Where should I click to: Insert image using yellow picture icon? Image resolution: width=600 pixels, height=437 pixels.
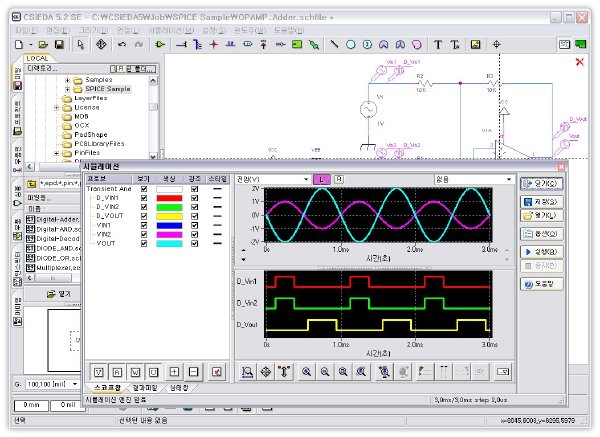[475, 44]
